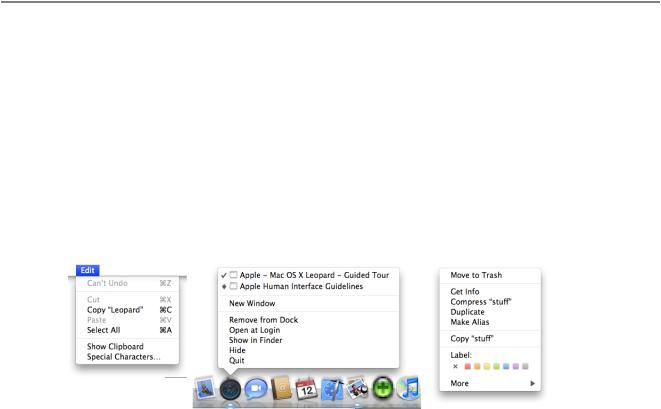661x409 pixels.
Task: Apply the gray label color
Action: tap(525, 366)
